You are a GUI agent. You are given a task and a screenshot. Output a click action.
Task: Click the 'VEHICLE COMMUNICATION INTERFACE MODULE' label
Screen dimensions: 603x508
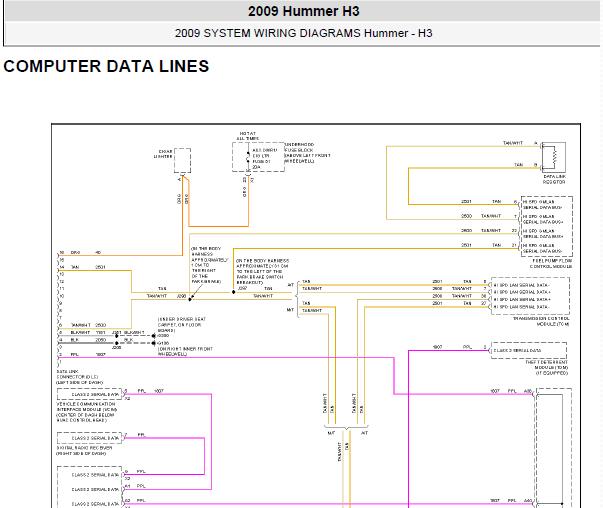[x=86, y=412]
